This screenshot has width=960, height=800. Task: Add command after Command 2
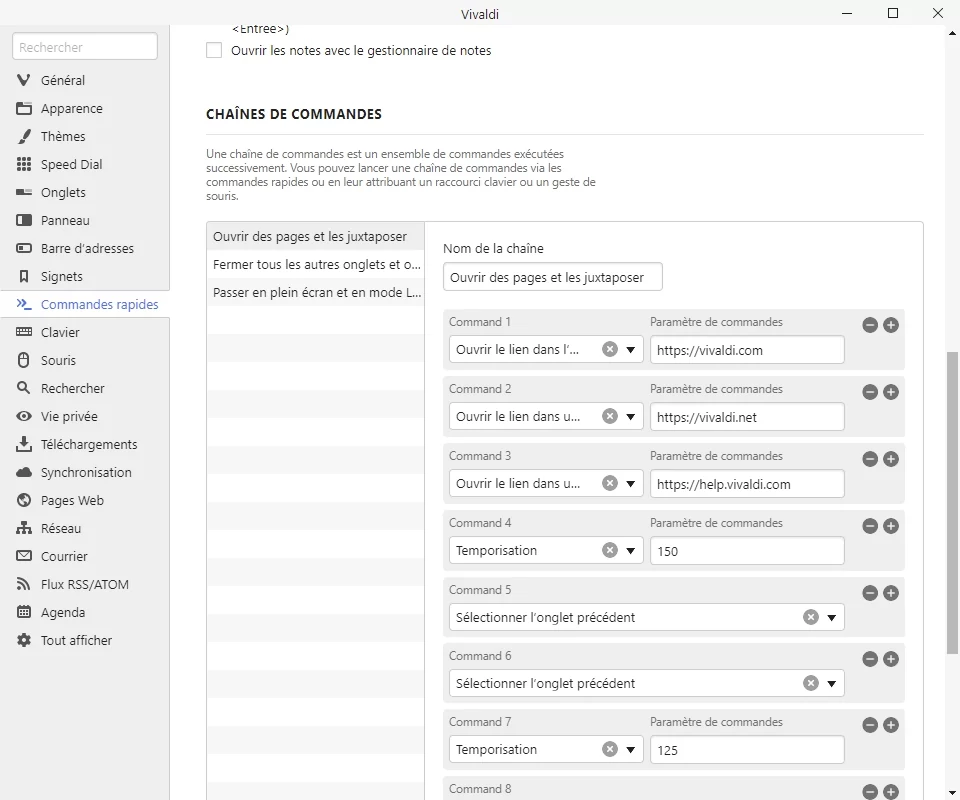tap(891, 392)
